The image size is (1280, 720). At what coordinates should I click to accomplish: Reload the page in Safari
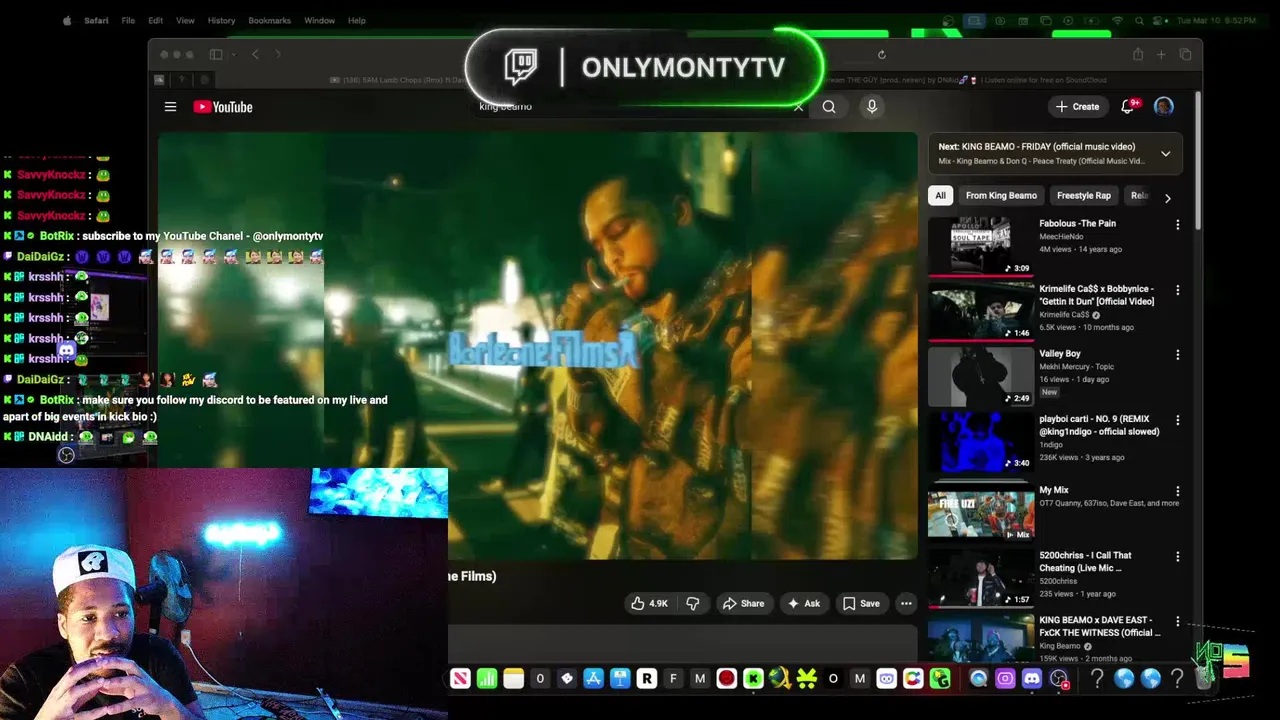(881, 55)
